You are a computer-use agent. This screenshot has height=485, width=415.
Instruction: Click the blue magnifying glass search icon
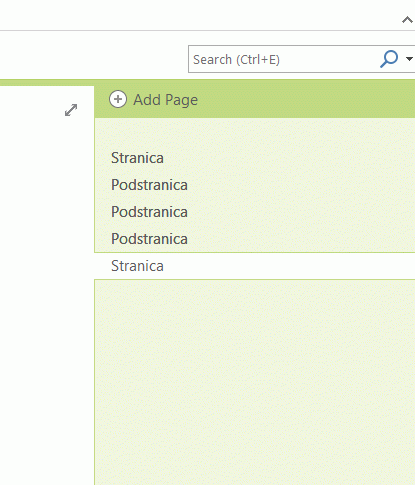coord(389,59)
